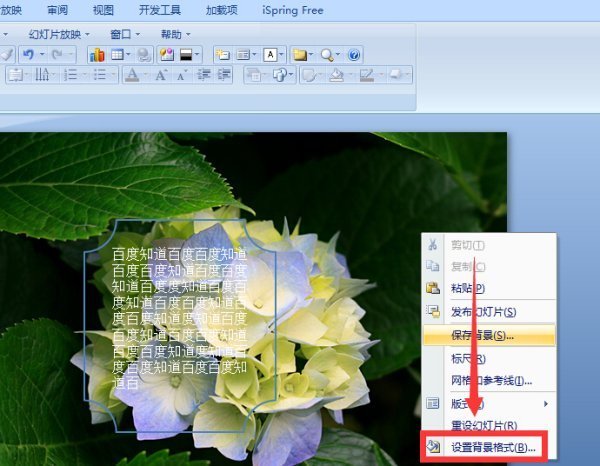Switch to the 开发工具 ribbon tab
The width and height of the screenshot is (600, 466).
tap(160, 10)
